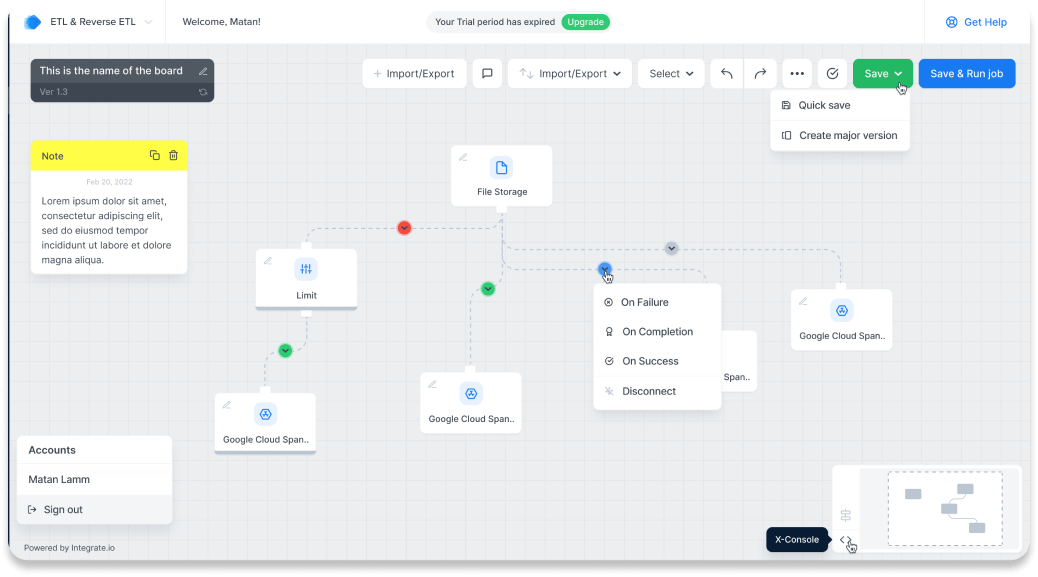The image size is (1038, 577).
Task: Delete the note using the trash icon
Action: point(173,155)
